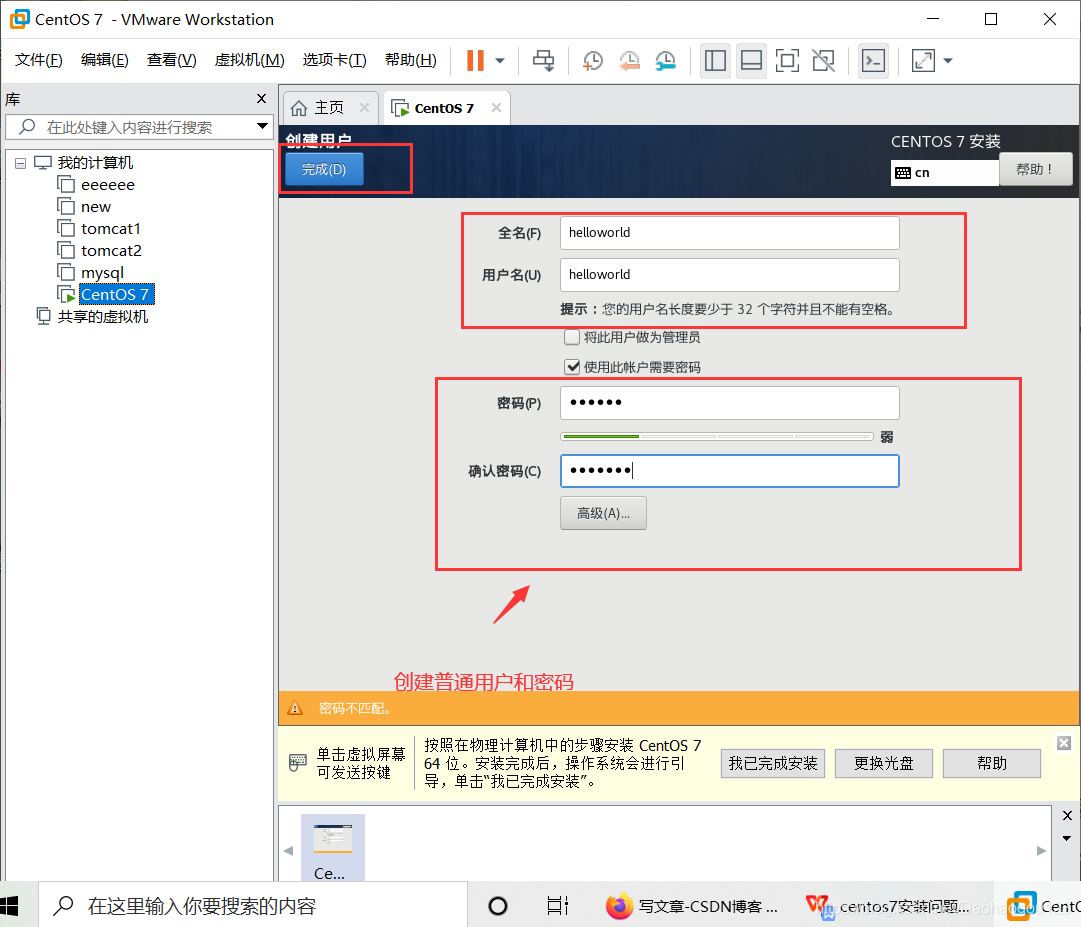
Task: Open the 选项卡(T) menu
Action: [x=334, y=60]
